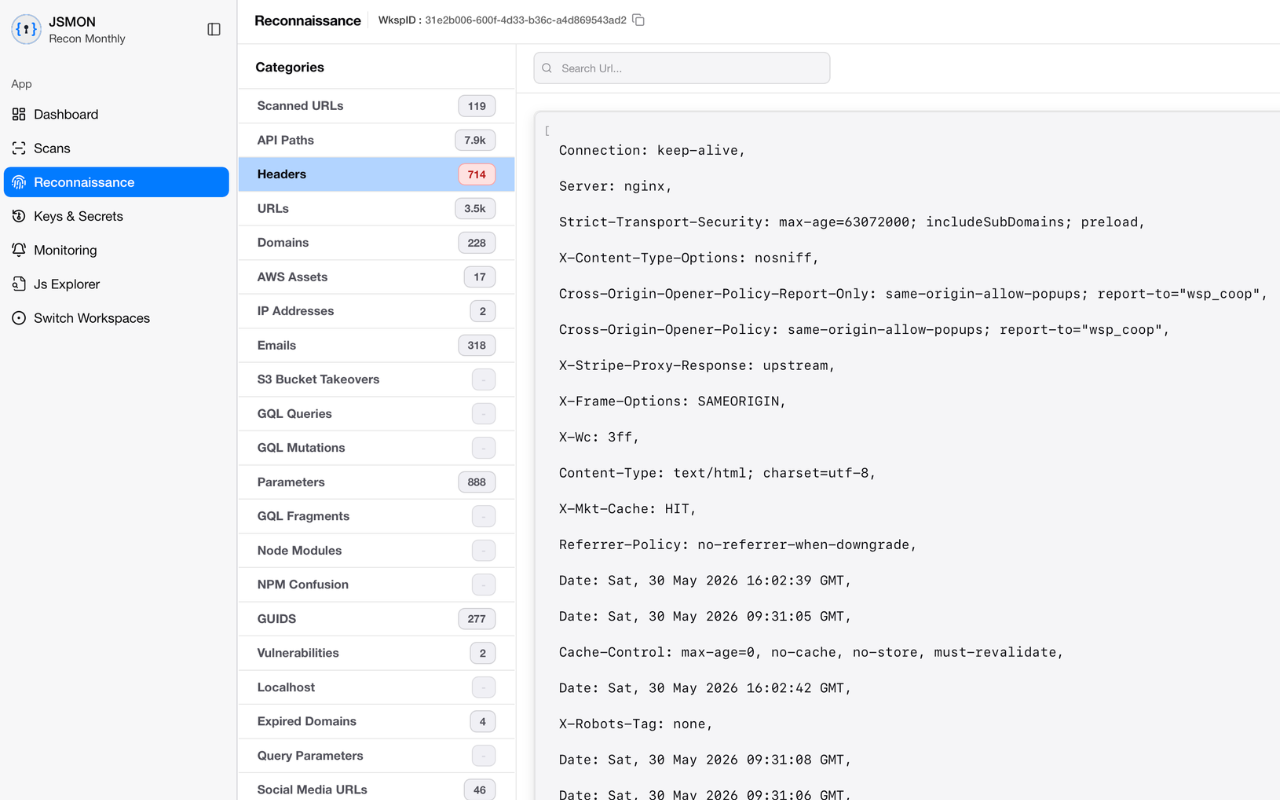1280x800 pixels.
Task: Click the Reconnaissance fingerprint icon
Action: tap(19, 182)
